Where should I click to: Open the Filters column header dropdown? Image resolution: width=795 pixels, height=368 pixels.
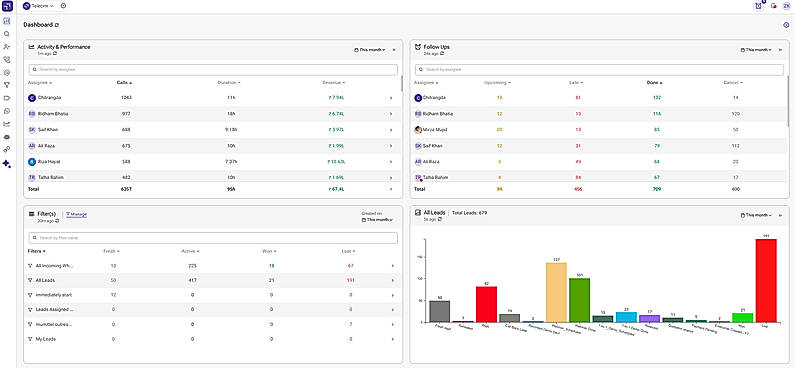tap(37, 251)
